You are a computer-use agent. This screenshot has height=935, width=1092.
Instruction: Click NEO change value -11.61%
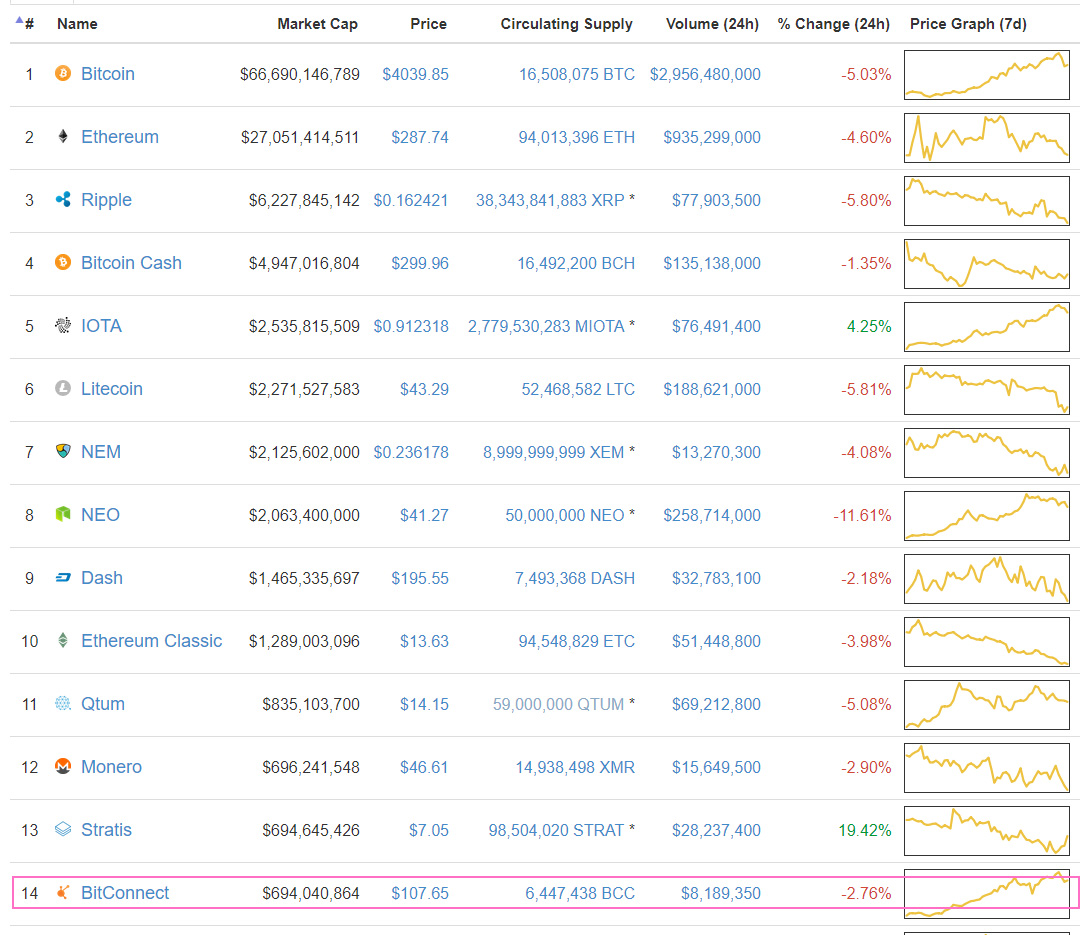pyautogui.click(x=862, y=515)
